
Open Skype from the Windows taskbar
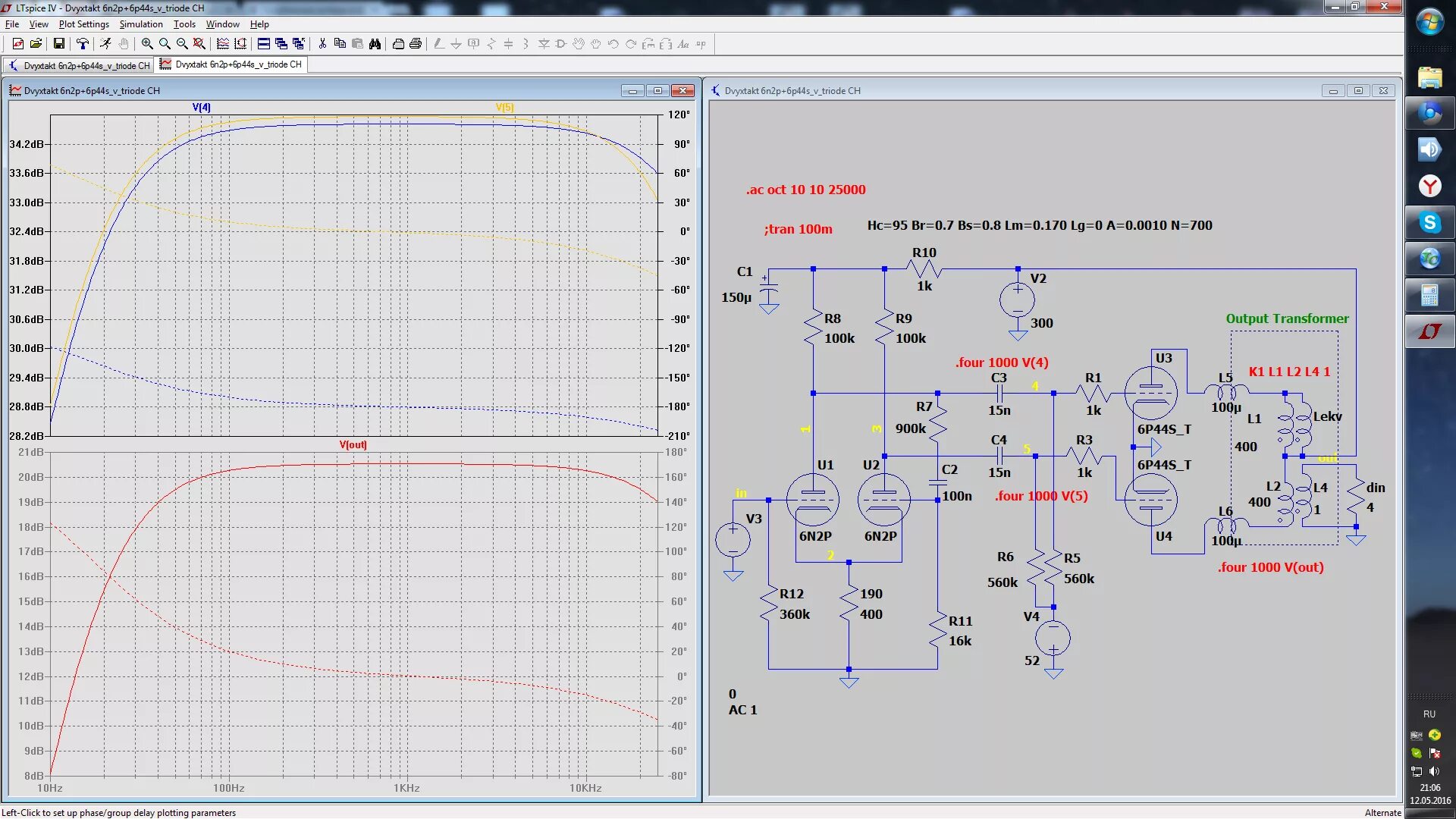click(x=1429, y=223)
